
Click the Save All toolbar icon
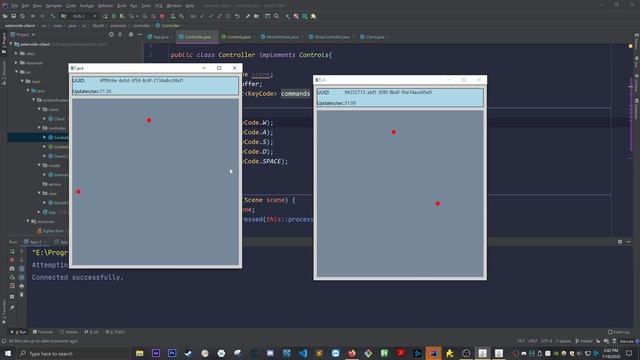[13, 16]
